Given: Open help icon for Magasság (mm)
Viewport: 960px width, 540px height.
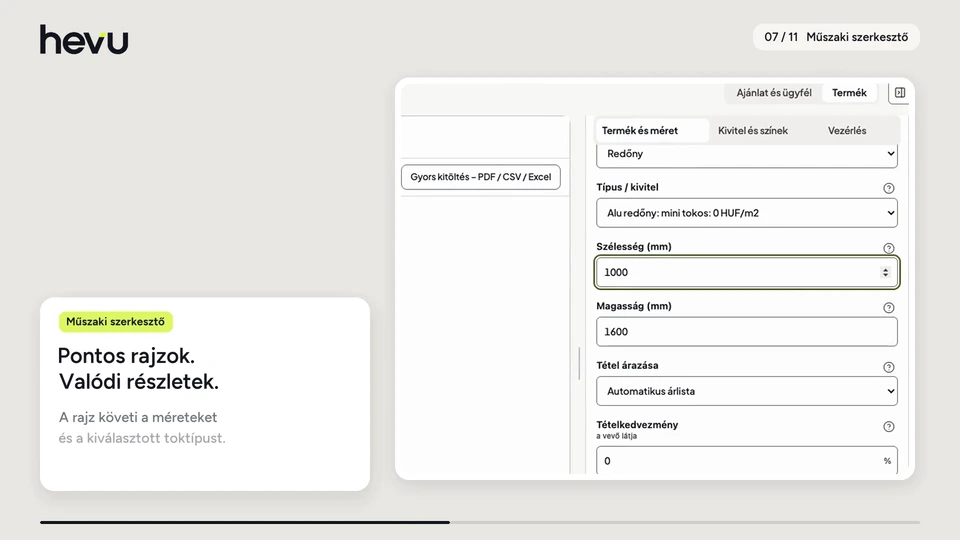Looking at the screenshot, I should click(x=888, y=307).
